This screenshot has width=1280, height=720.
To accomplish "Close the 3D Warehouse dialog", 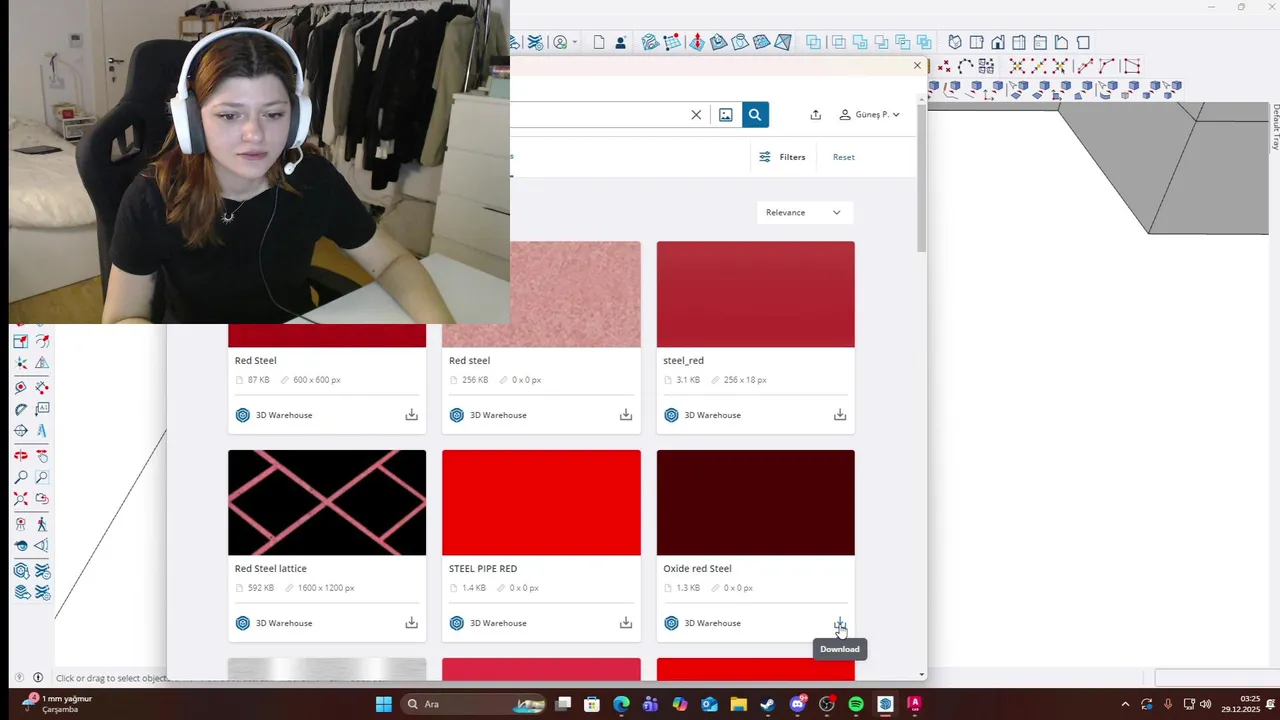I will [917, 66].
